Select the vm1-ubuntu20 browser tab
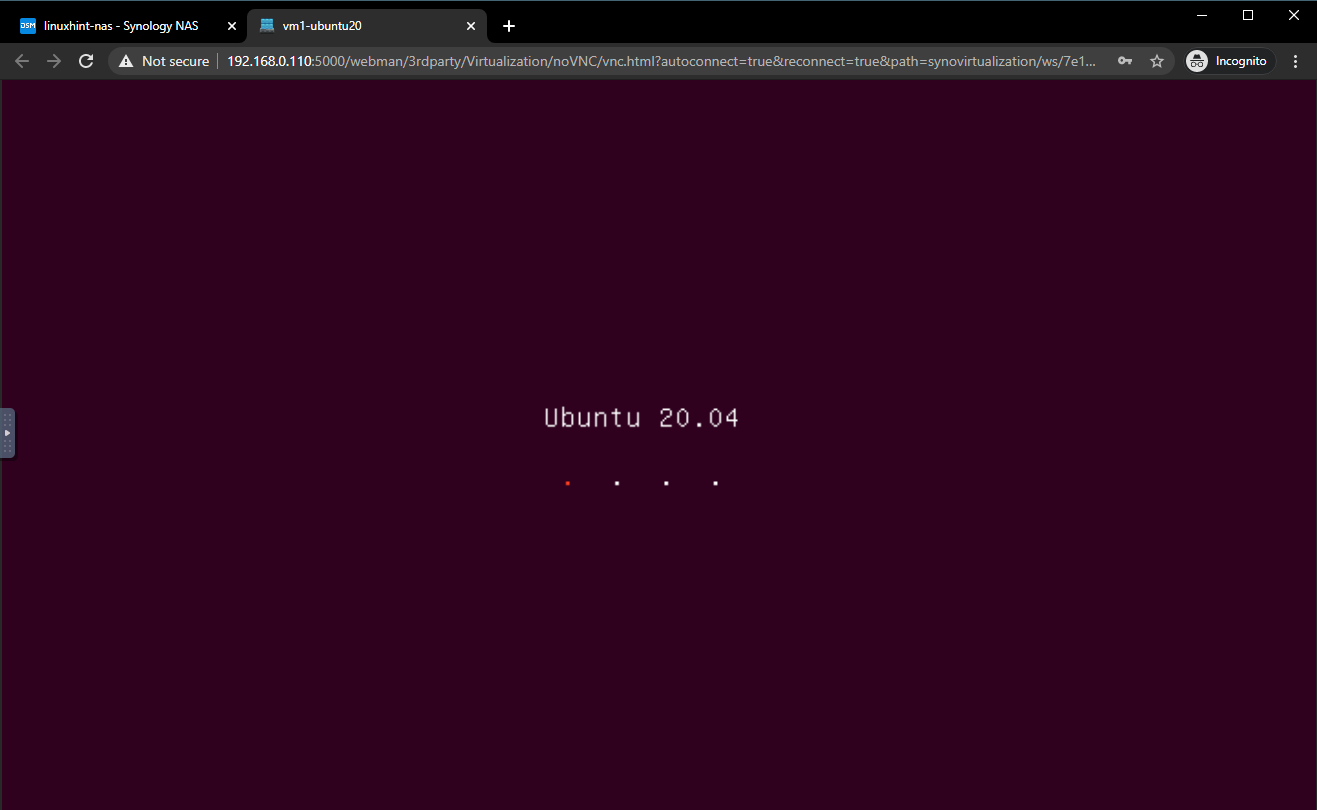This screenshot has height=810, width=1317. click(366, 26)
